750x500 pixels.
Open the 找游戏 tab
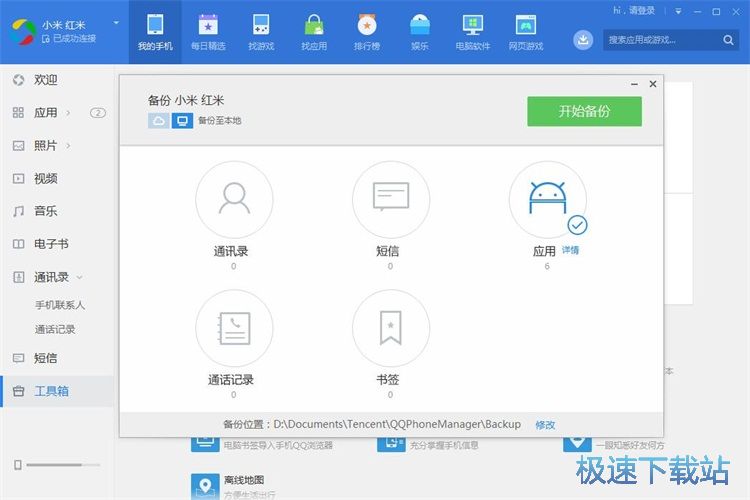click(x=261, y=32)
